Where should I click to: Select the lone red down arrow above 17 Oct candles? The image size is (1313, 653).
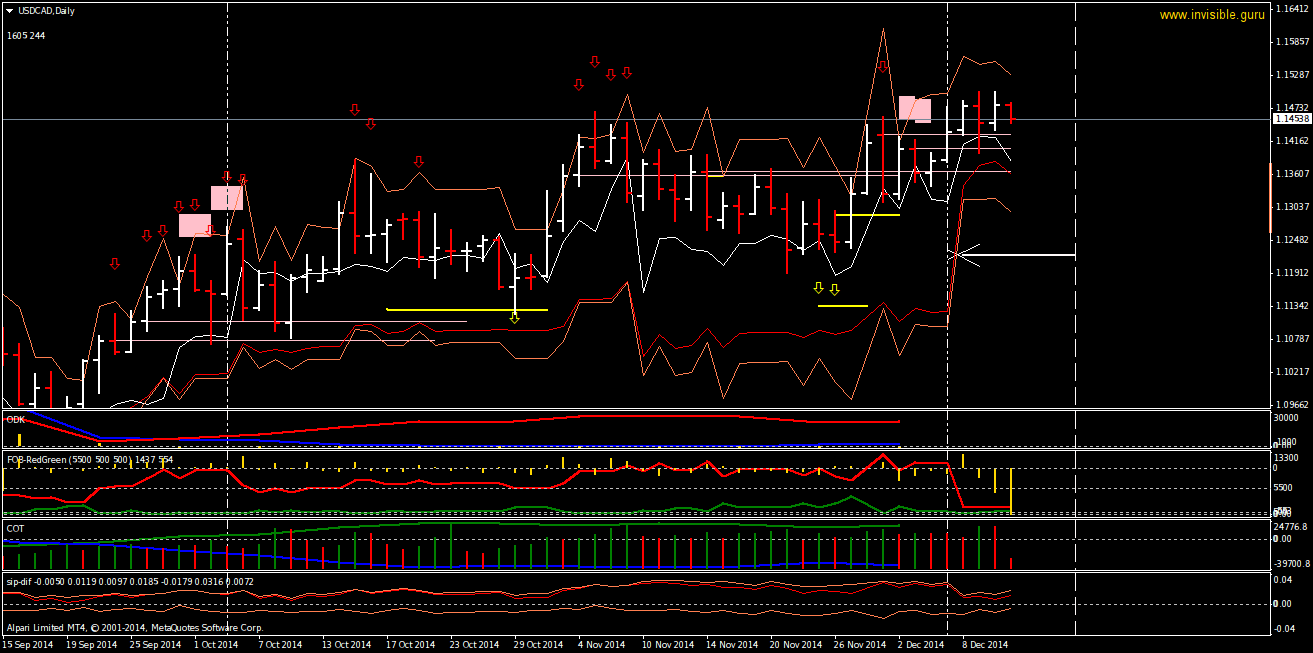click(x=419, y=161)
